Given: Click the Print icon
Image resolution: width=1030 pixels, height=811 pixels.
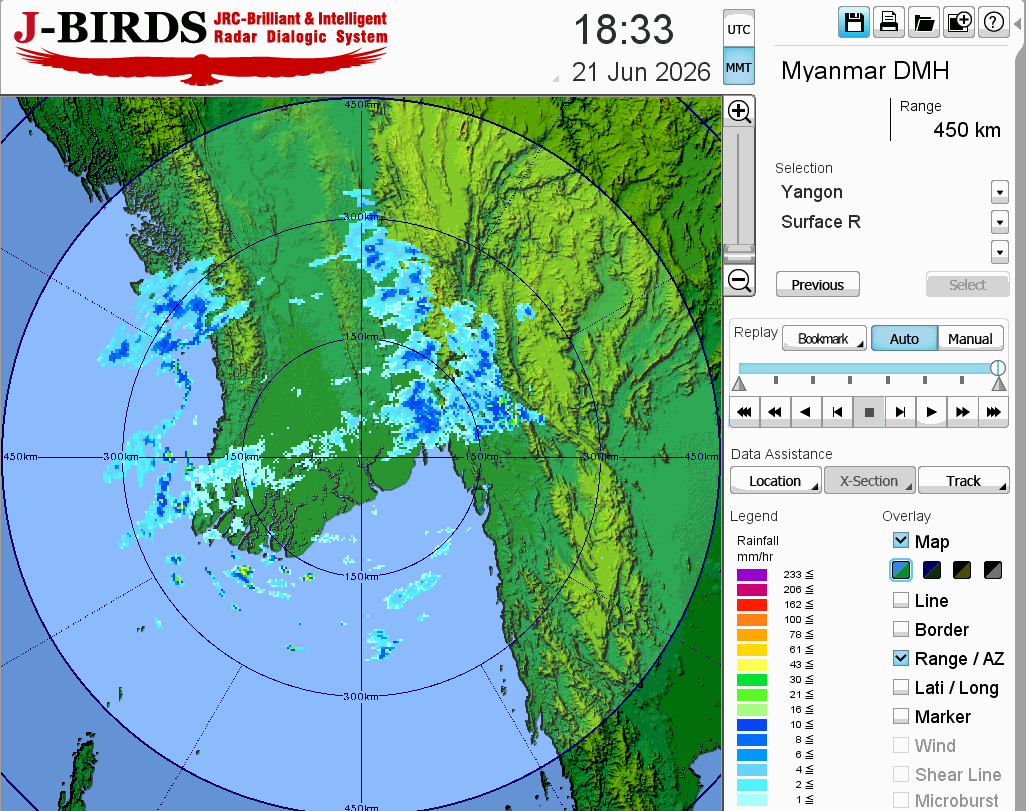Looking at the screenshot, I should tap(889, 22).
